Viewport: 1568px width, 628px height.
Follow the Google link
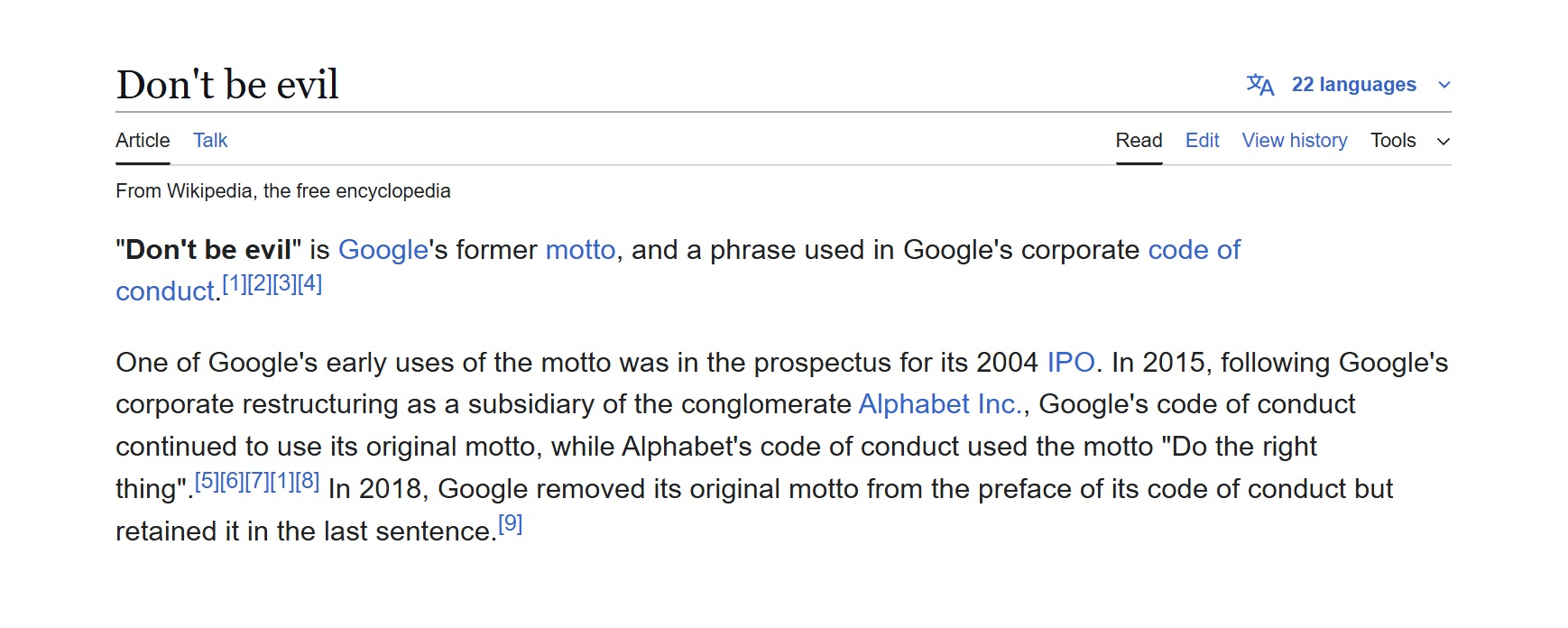coord(383,250)
